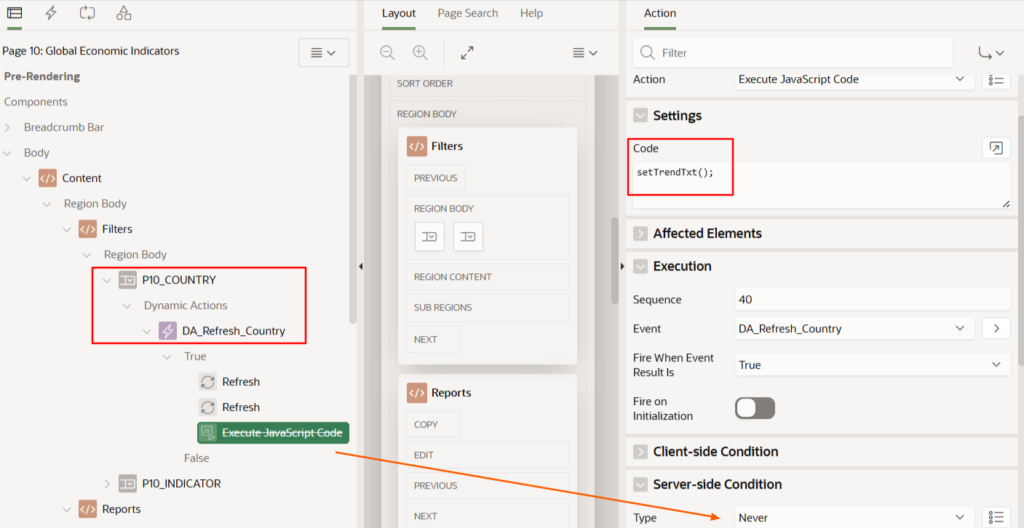Switch to Dynamic Actions lightning tab

[x=50, y=12]
